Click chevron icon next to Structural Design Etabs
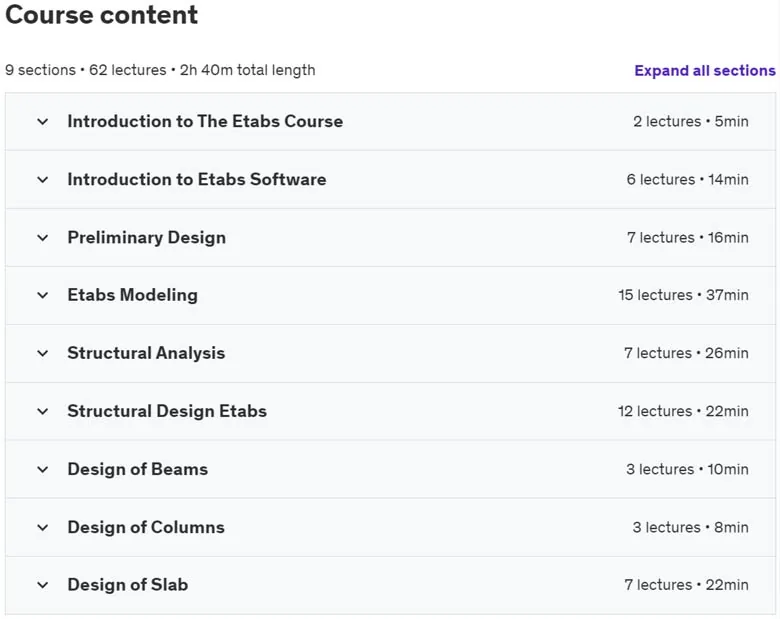This screenshot has width=780, height=619. point(43,412)
